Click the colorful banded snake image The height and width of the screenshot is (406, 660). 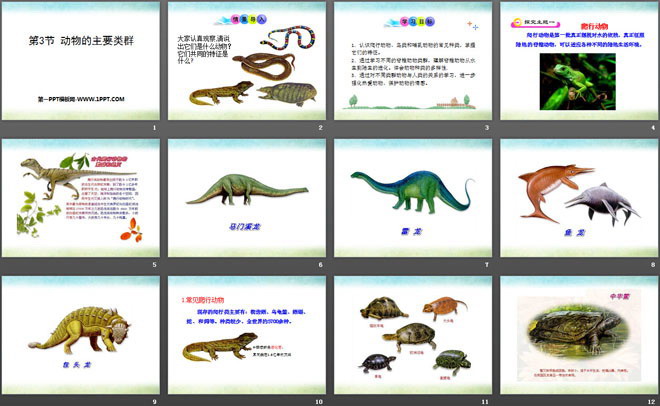[x=288, y=37]
